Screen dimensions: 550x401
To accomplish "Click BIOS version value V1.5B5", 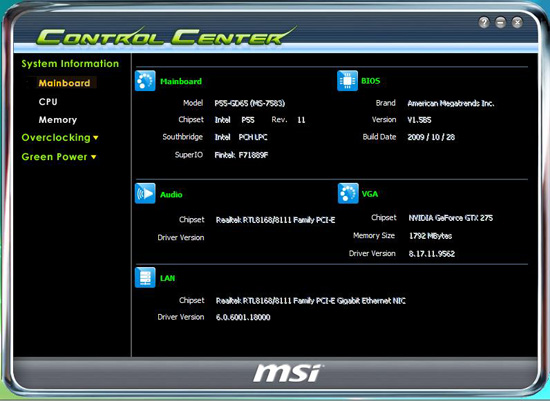I will [419, 120].
